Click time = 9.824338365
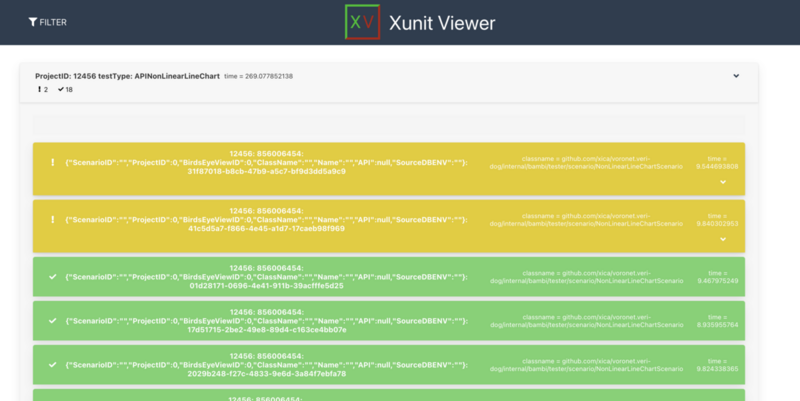This screenshot has height=401, width=800. coord(717,364)
